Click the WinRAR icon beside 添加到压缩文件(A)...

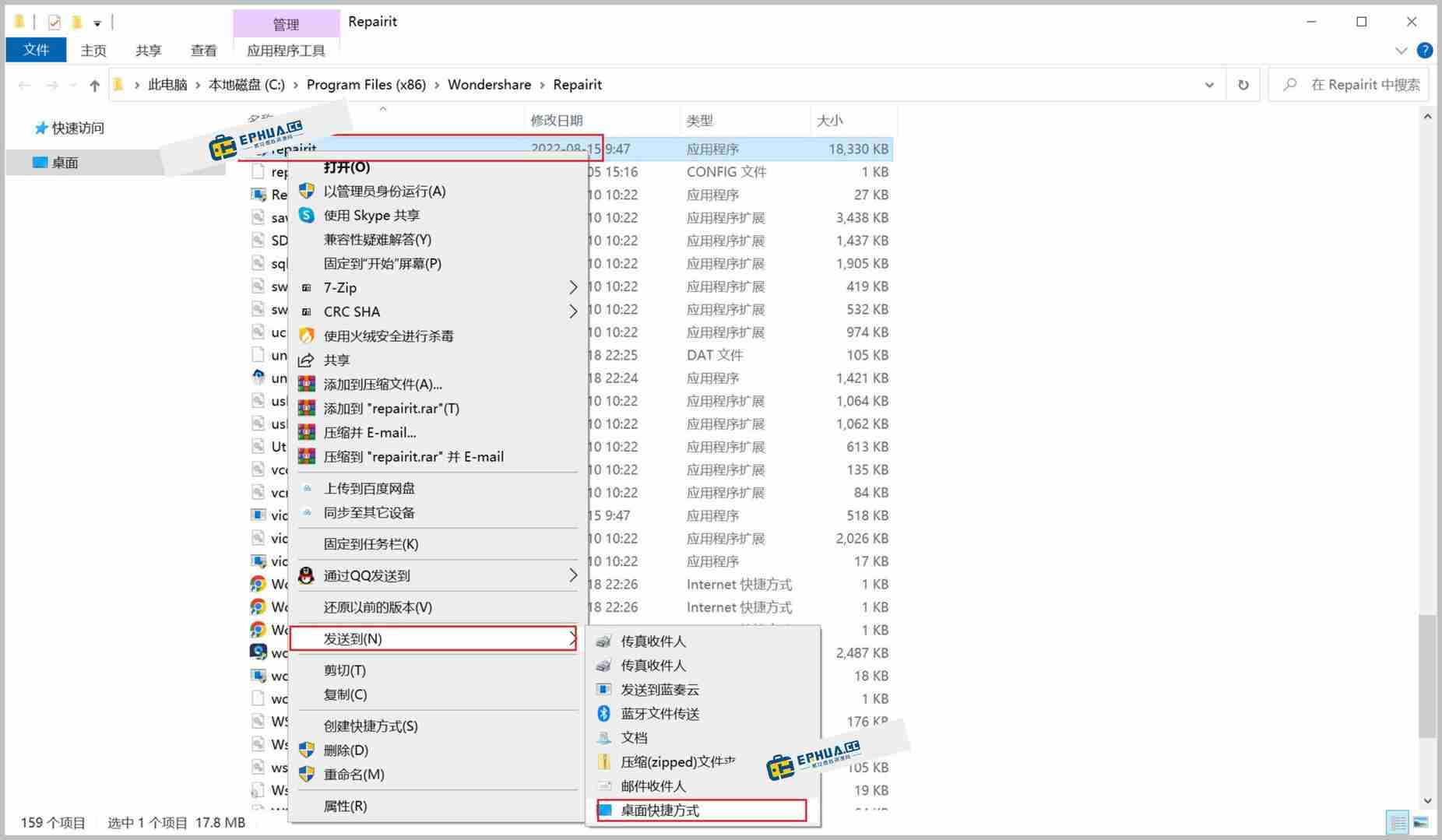tap(307, 384)
